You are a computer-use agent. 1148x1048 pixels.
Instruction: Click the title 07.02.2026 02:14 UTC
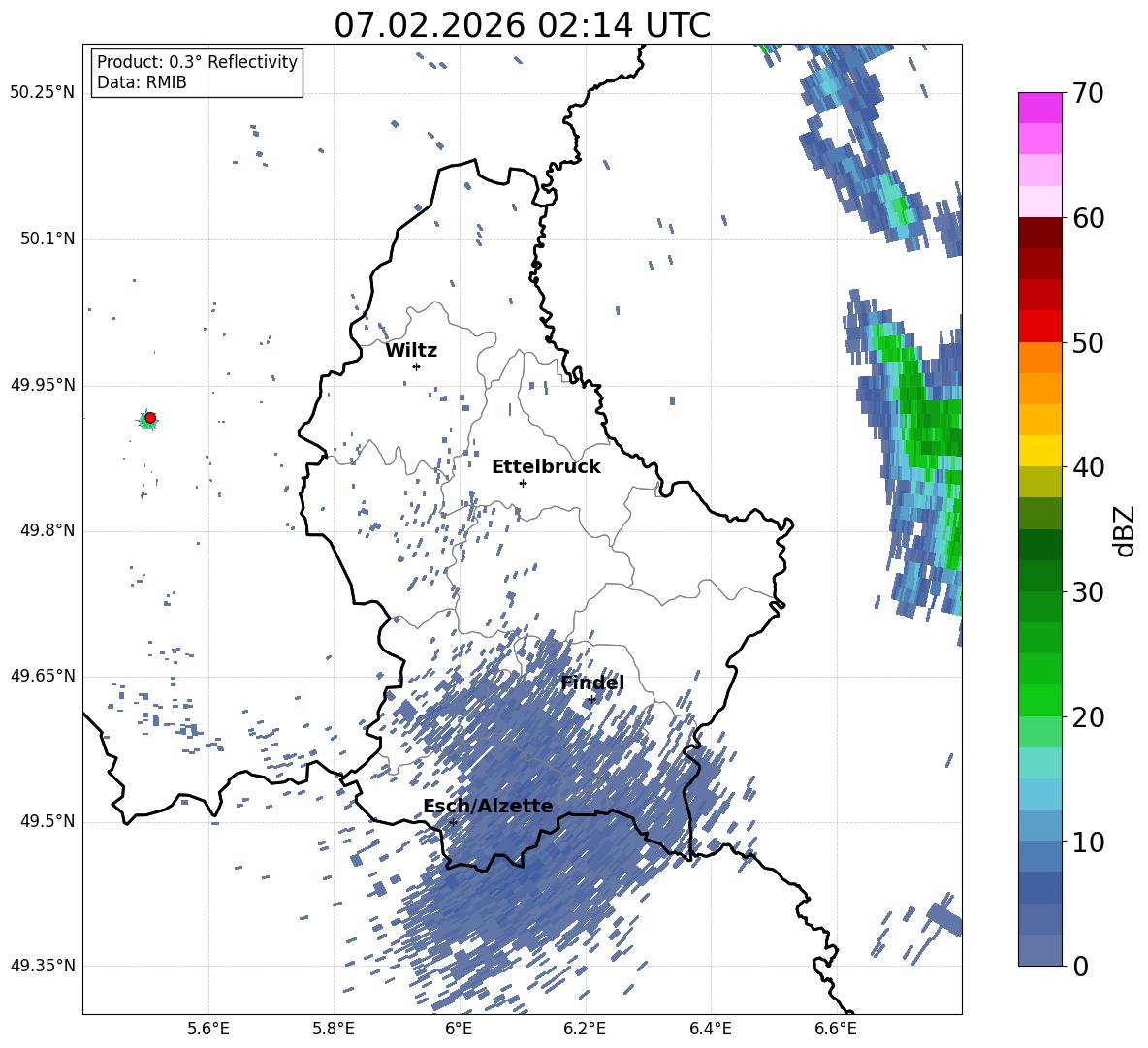pos(523,25)
